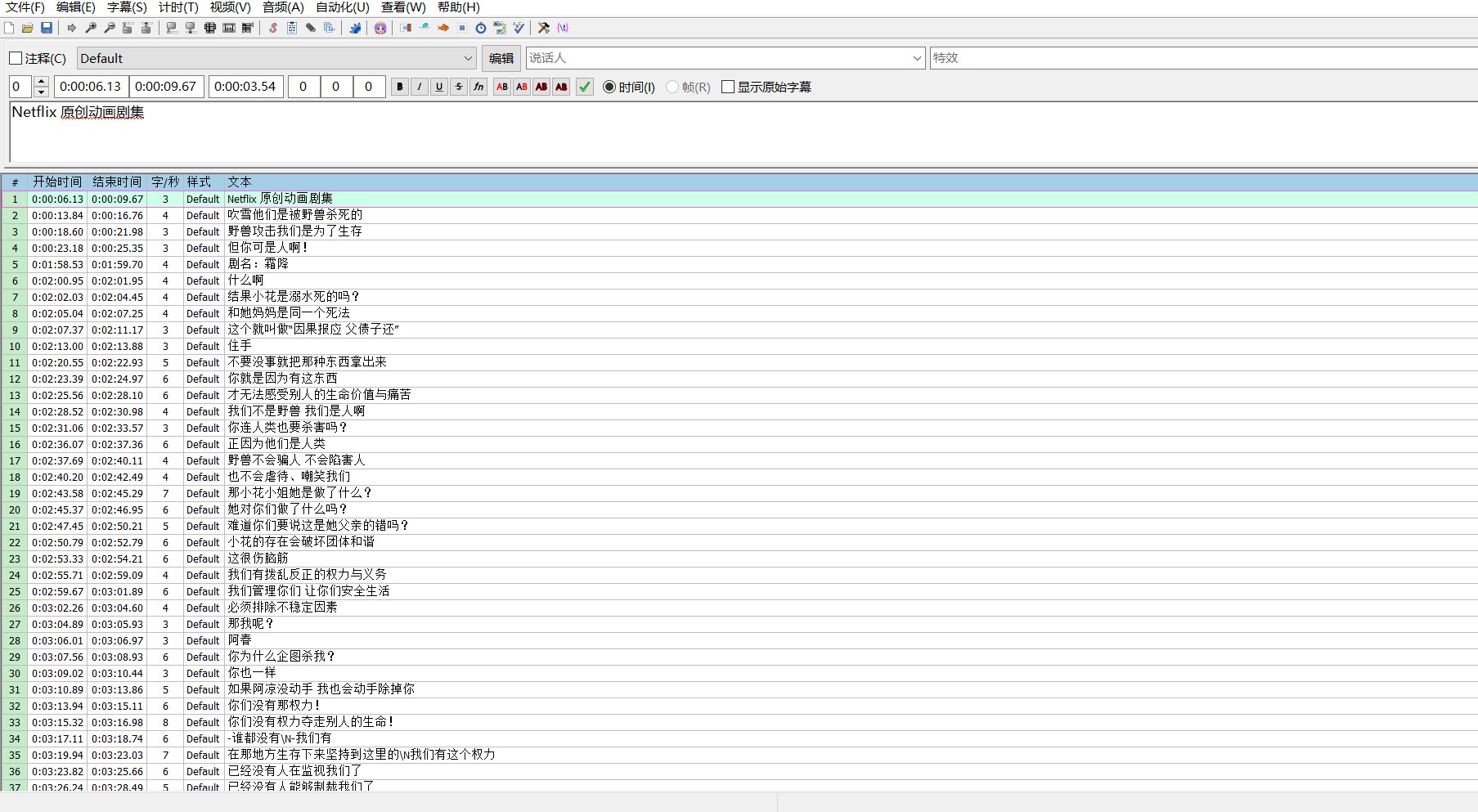Screen dimensions: 1478x812
Task: Toggle the 注释(C) comment checkbox
Action: pyautogui.click(x=16, y=58)
